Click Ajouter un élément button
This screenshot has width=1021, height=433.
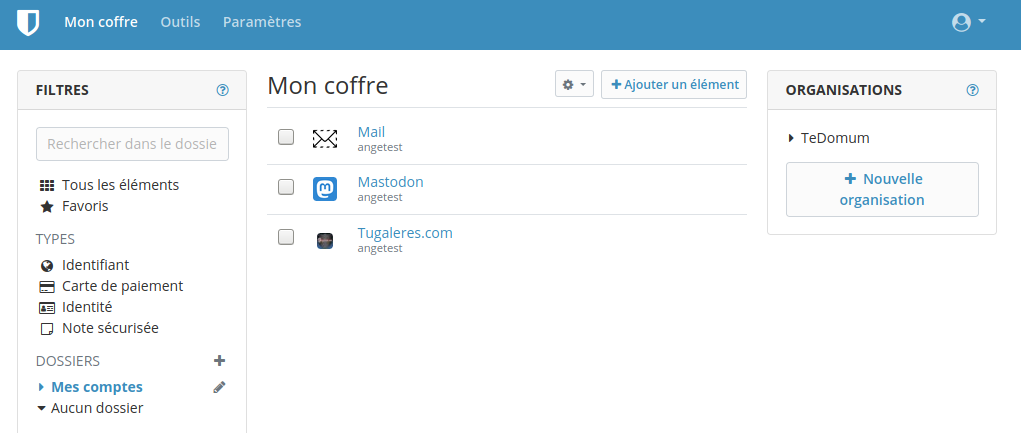pos(674,85)
